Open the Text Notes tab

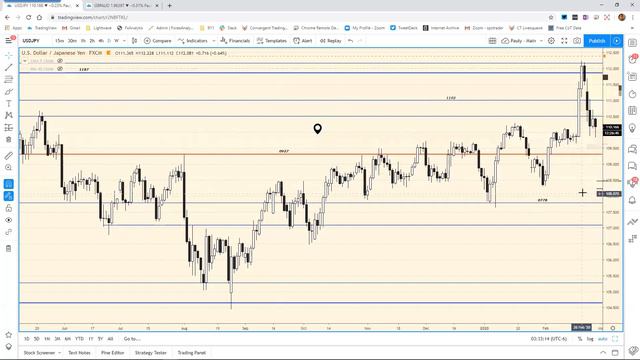79,353
